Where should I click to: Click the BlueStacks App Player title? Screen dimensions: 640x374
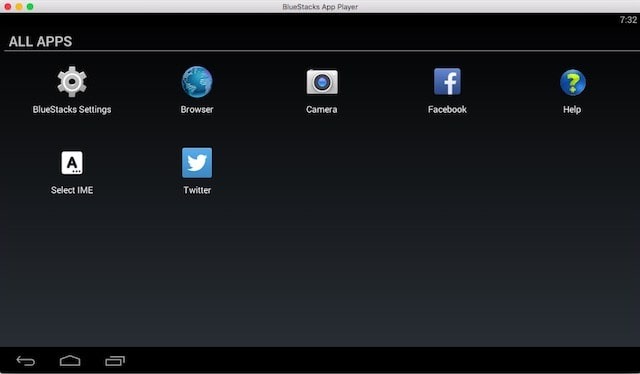[x=320, y=7]
